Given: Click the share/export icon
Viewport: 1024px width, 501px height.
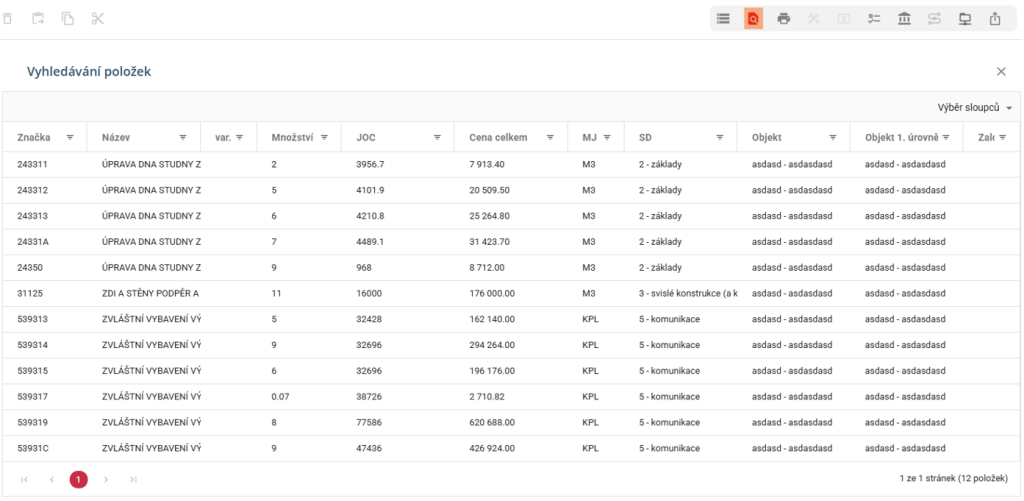Looking at the screenshot, I should pos(995,19).
